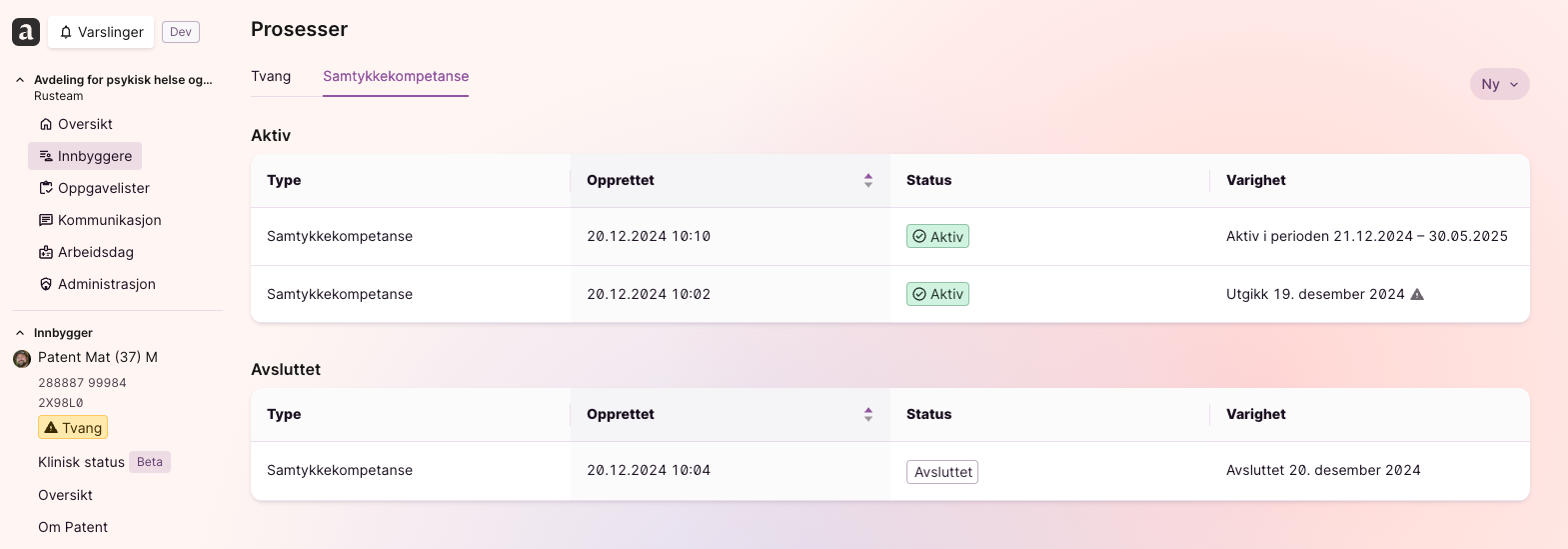The height and width of the screenshot is (549, 1568).
Task: Open the Oversikt home icon
Action: coord(45,124)
